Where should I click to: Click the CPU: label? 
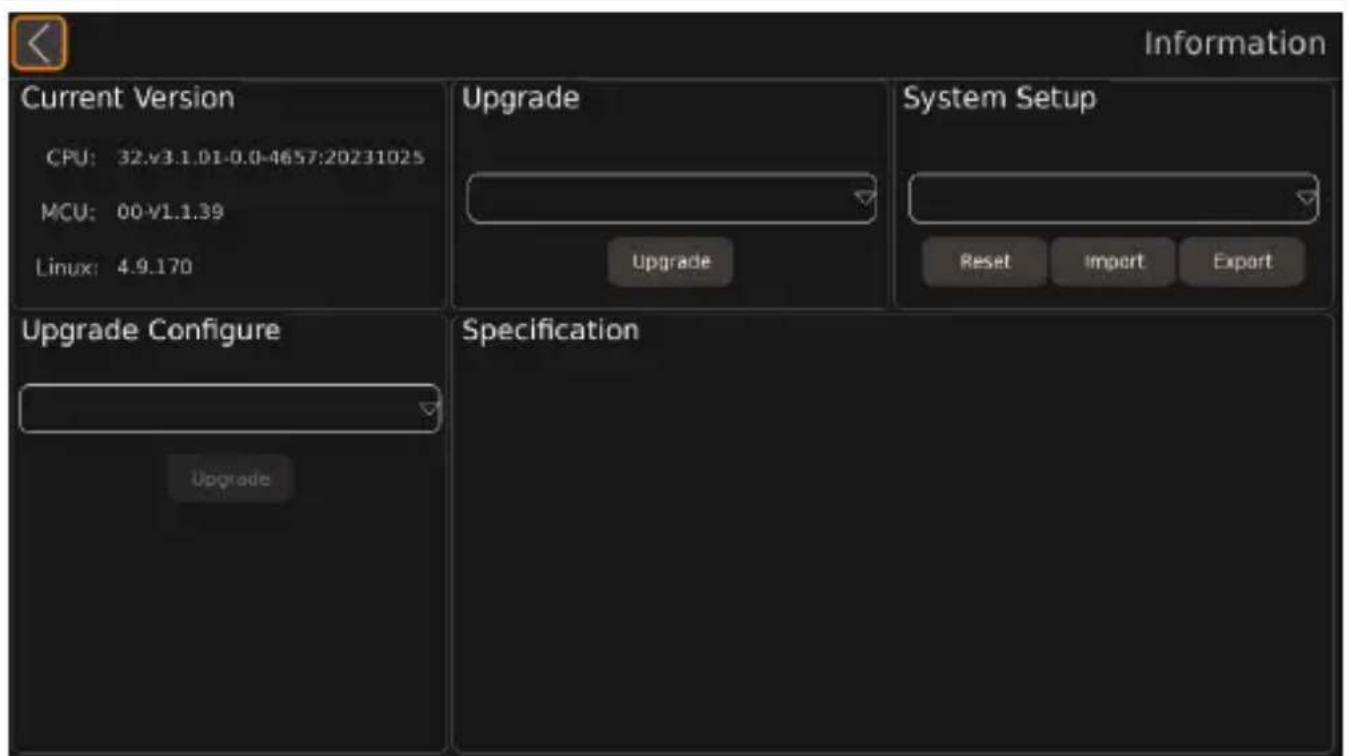pyautogui.click(x=71, y=158)
